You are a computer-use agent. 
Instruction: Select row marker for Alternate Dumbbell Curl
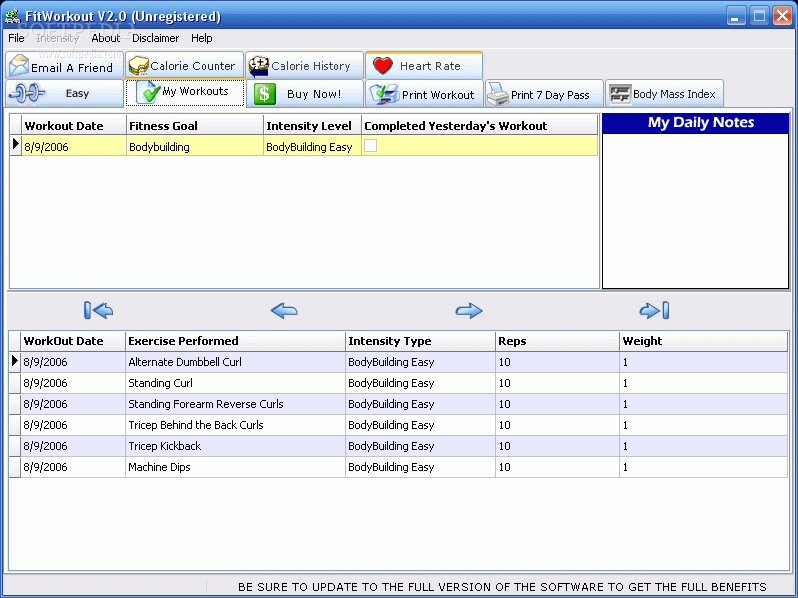point(15,361)
